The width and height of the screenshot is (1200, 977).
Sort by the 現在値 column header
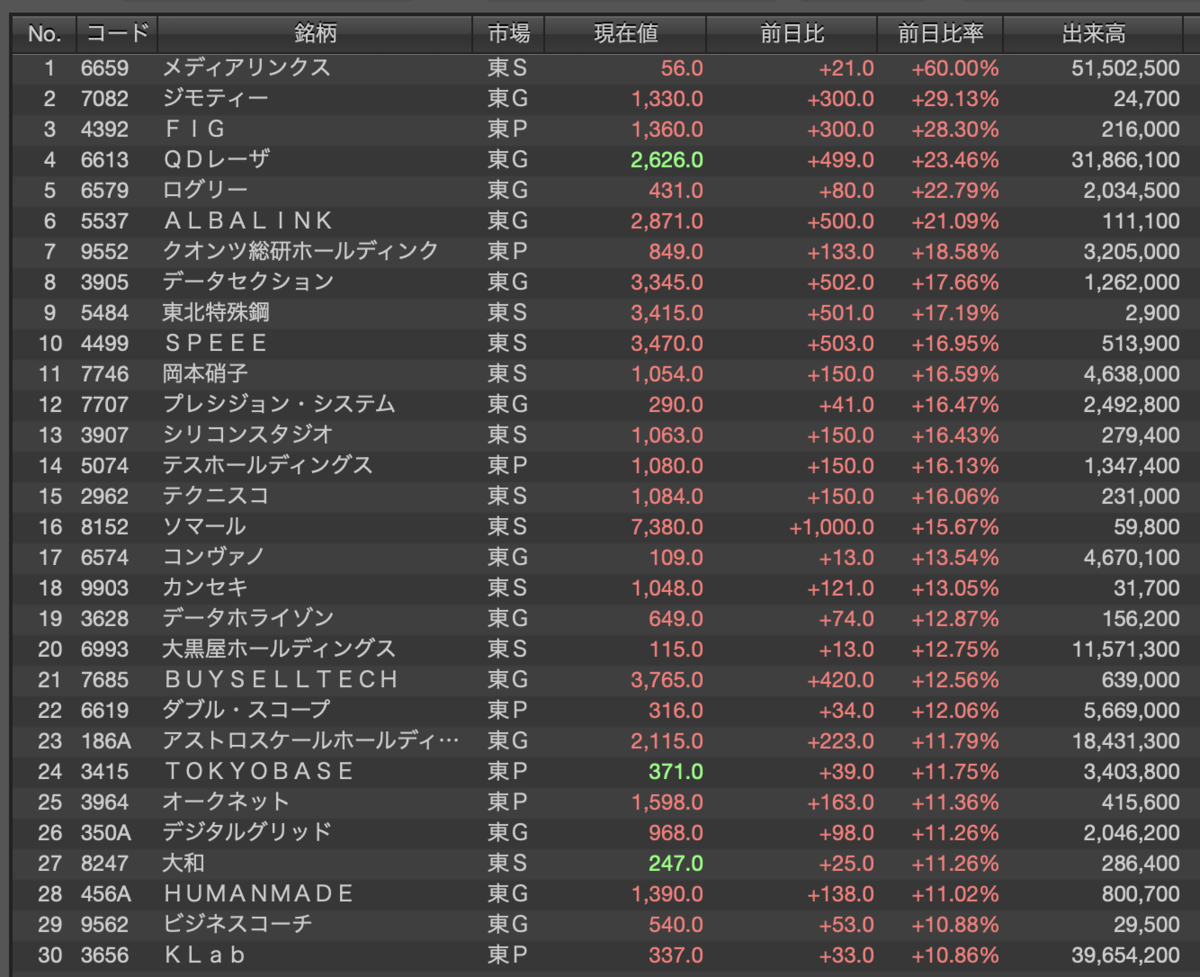[626, 34]
